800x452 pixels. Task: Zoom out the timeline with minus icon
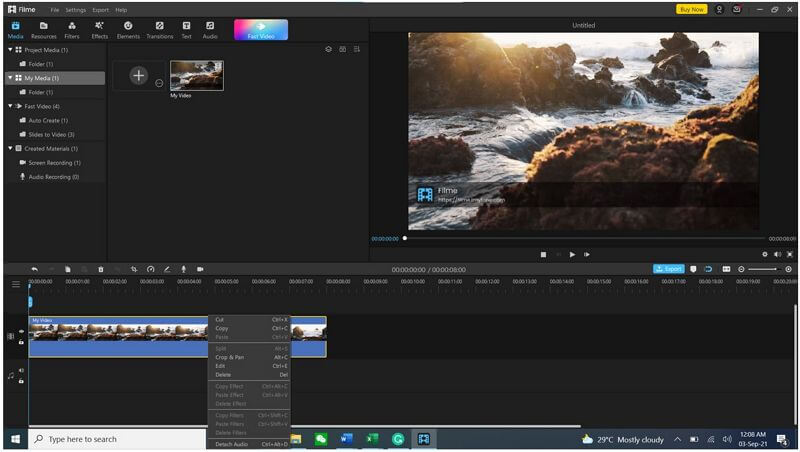(741, 269)
